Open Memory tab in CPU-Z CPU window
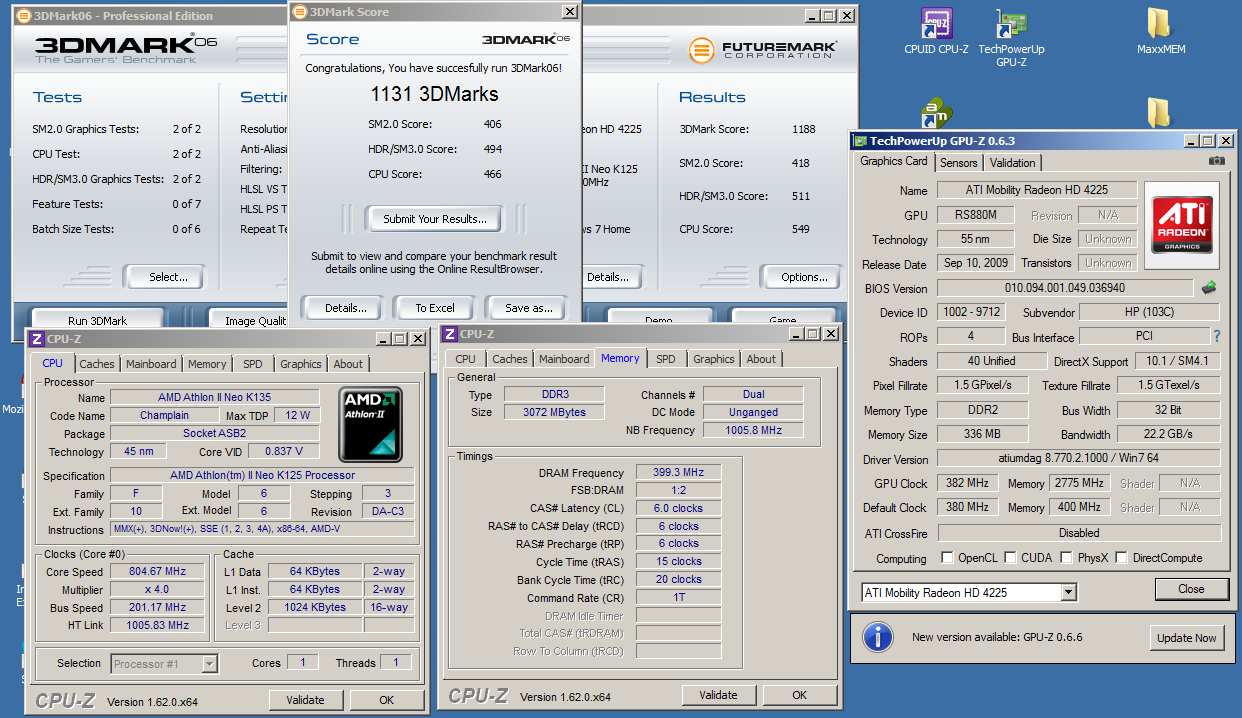Image resolution: width=1242 pixels, height=718 pixels. [x=207, y=364]
